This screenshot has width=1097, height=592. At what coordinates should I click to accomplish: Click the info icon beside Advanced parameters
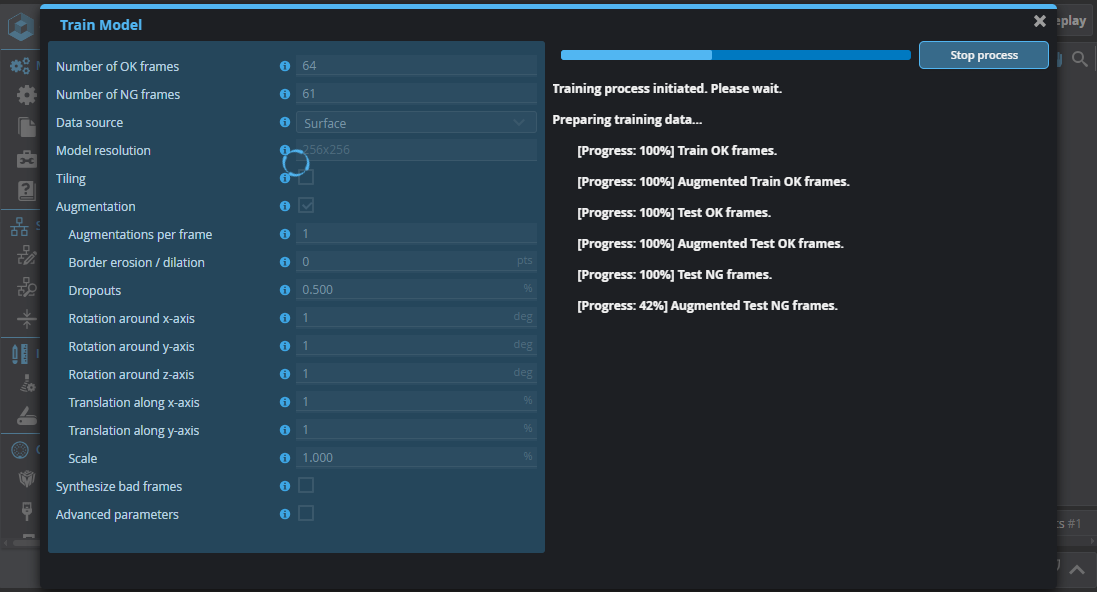pyautogui.click(x=285, y=514)
